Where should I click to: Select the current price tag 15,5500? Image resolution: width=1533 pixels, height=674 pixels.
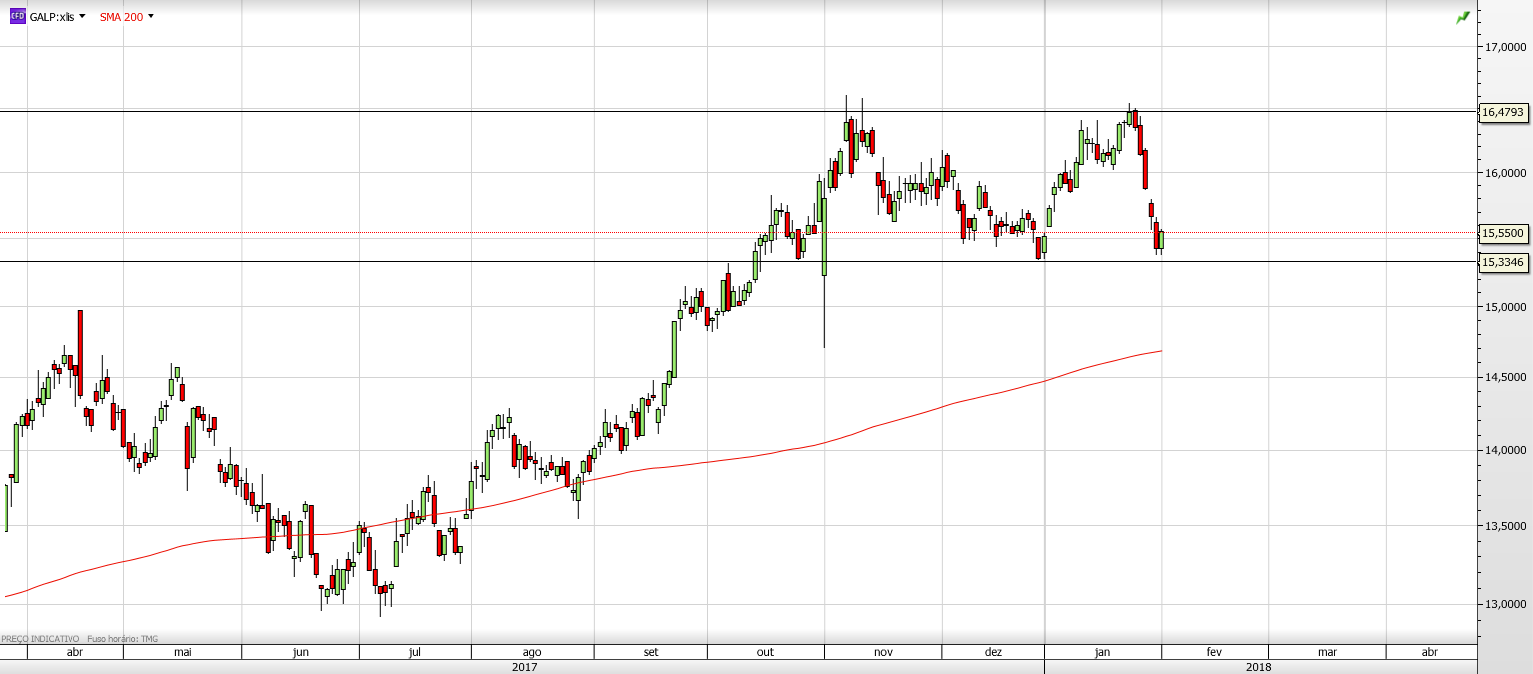(1502, 232)
